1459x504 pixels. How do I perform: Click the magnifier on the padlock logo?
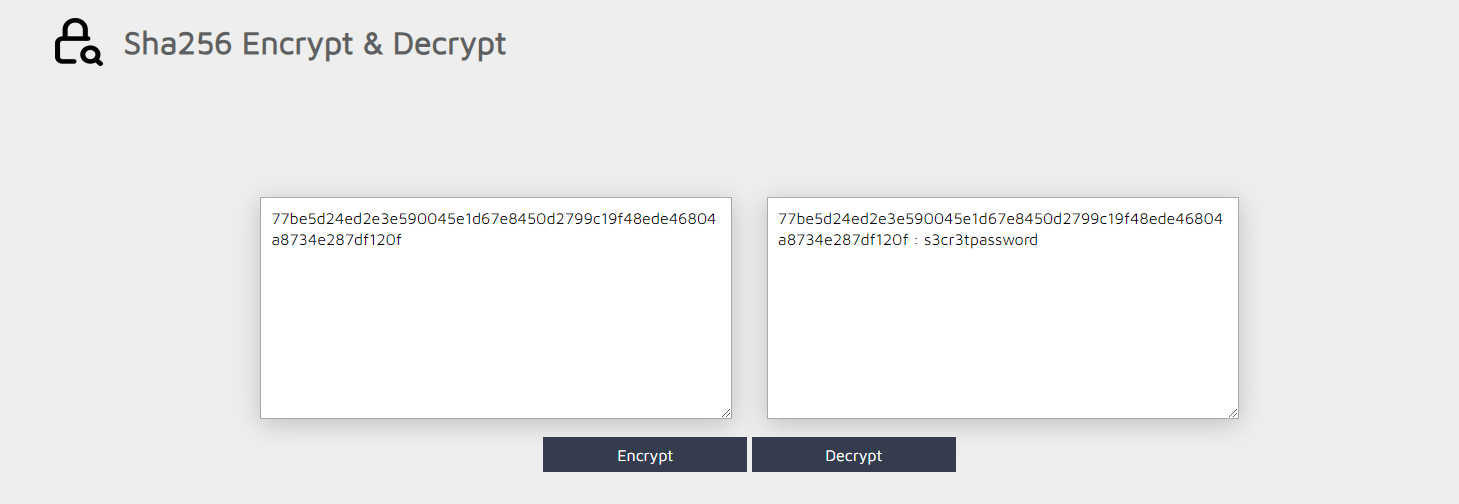[x=92, y=57]
